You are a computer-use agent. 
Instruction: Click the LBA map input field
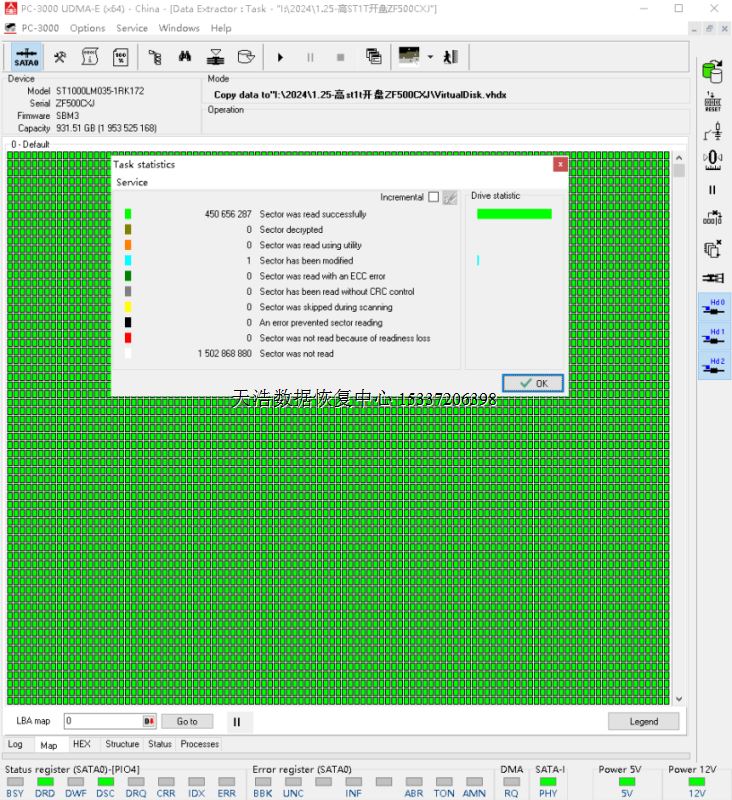click(x=103, y=721)
